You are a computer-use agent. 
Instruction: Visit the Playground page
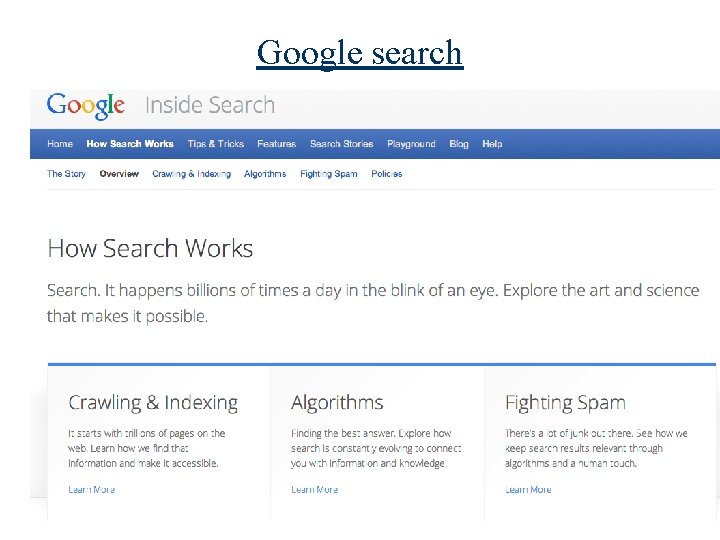coord(411,144)
